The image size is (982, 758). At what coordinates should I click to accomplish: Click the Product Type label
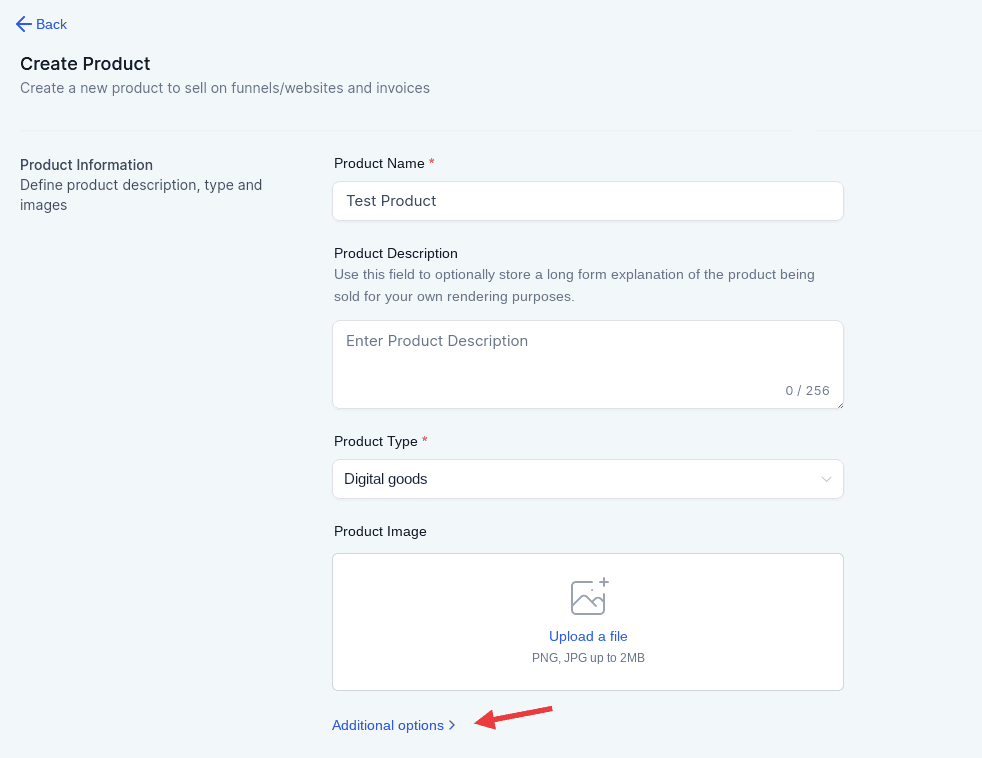375,442
